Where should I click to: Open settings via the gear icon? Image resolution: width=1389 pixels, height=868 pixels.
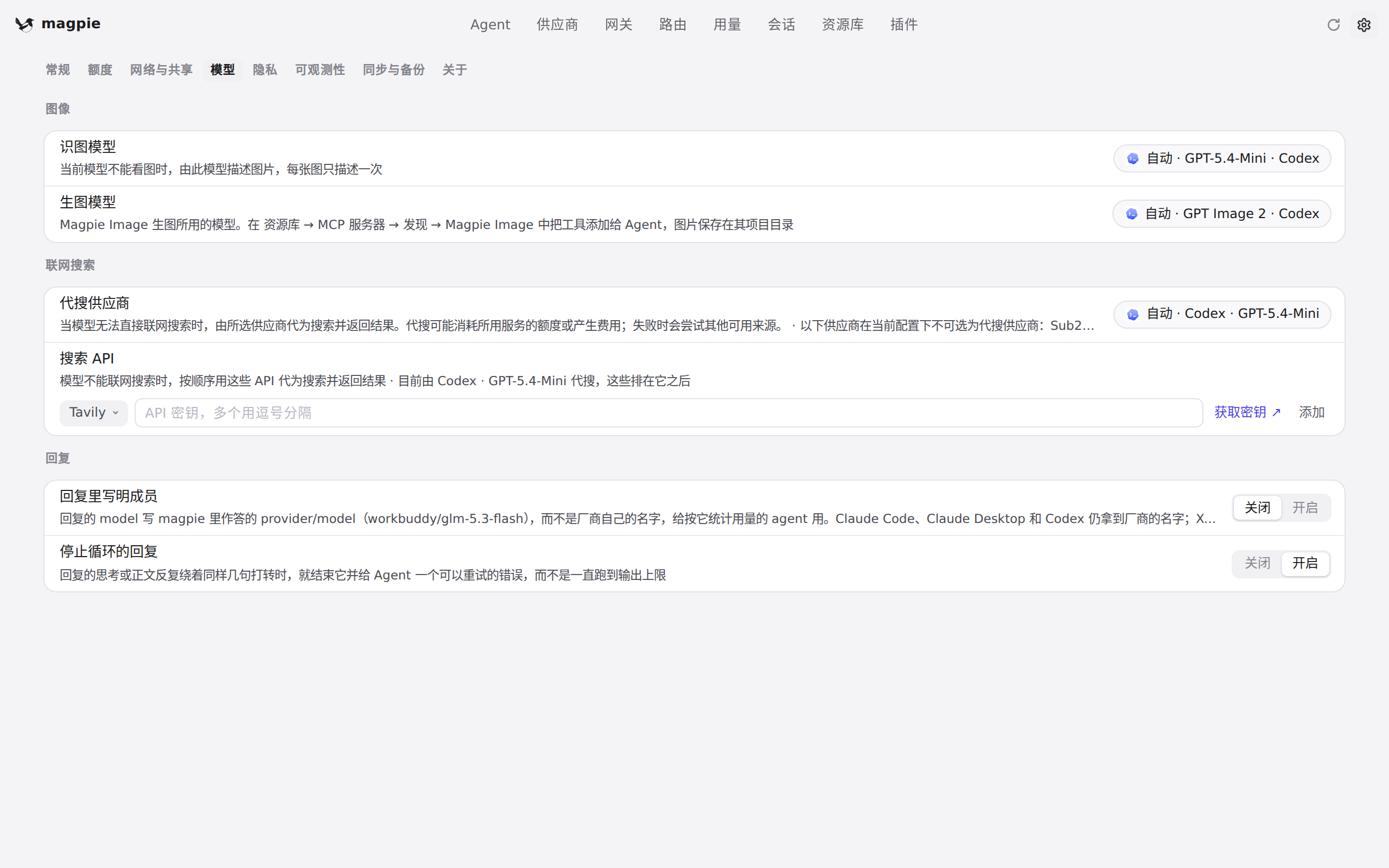(x=1363, y=25)
